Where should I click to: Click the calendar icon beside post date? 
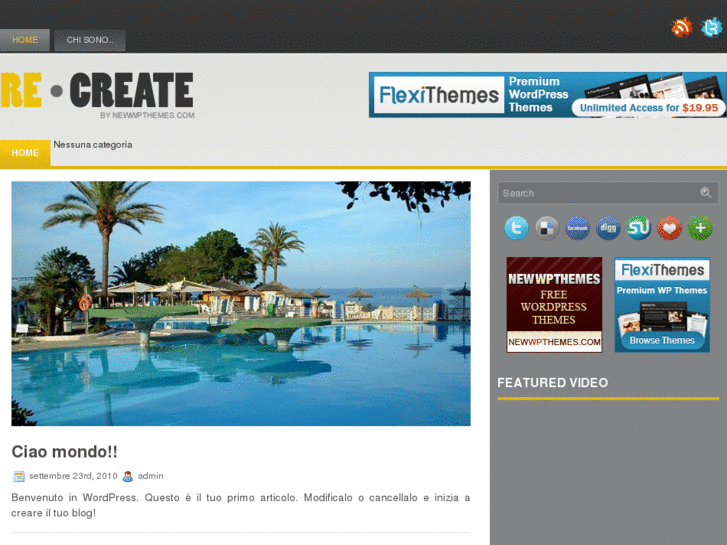pyautogui.click(x=19, y=476)
